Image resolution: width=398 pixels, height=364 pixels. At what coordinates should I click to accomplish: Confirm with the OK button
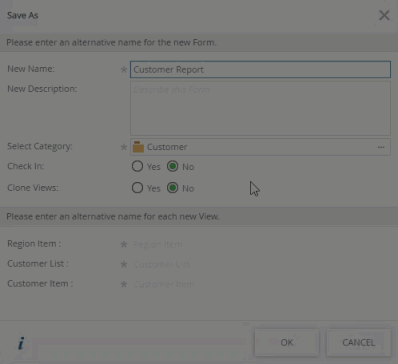tap(287, 342)
